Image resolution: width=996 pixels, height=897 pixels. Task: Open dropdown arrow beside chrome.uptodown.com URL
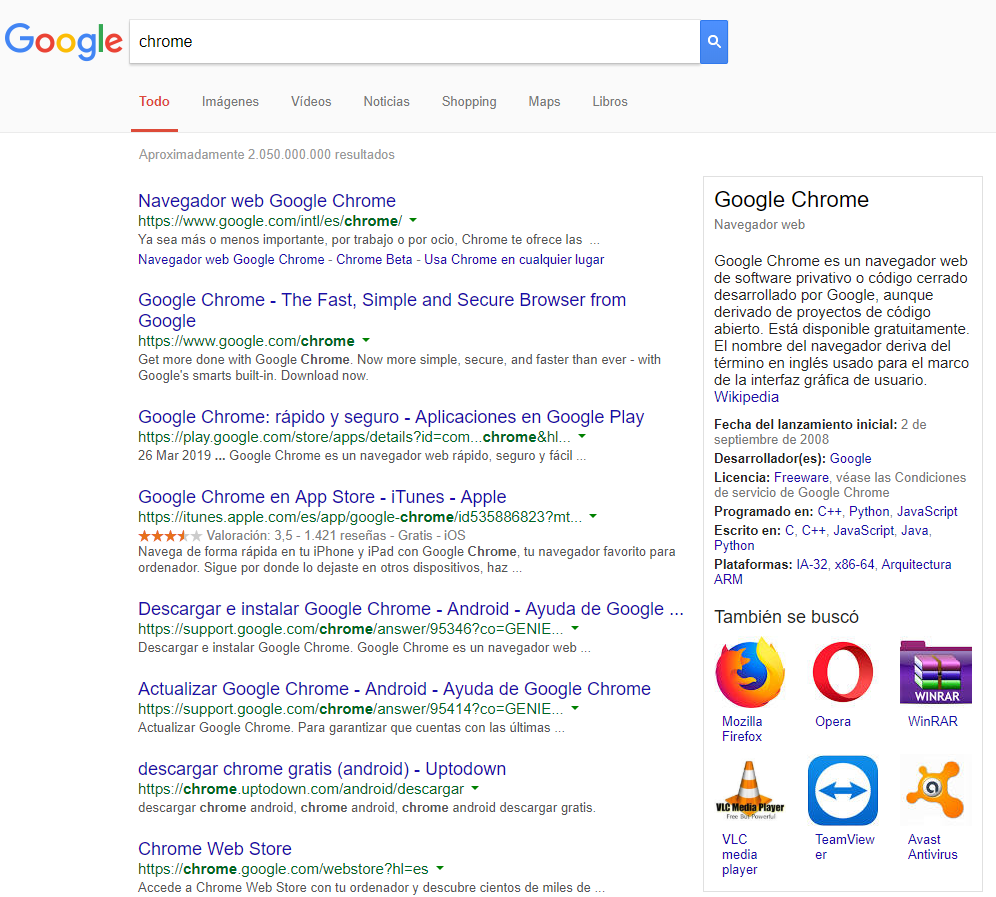coord(475,788)
